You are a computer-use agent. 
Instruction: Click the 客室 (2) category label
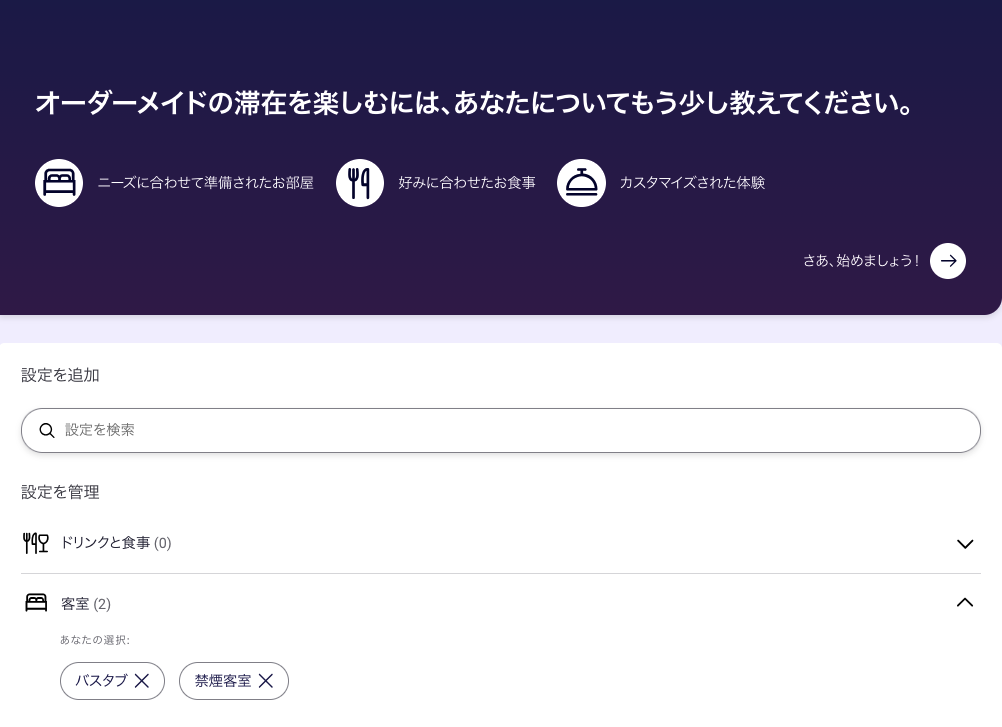point(86,604)
